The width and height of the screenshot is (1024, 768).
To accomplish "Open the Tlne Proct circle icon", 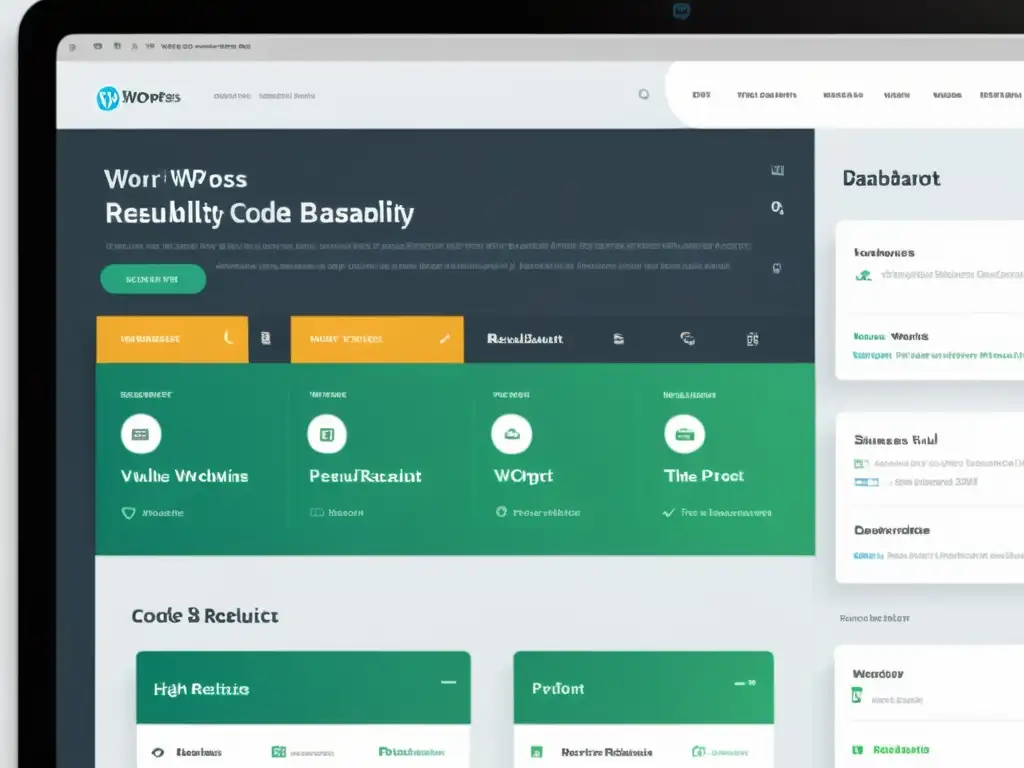I will pos(684,434).
